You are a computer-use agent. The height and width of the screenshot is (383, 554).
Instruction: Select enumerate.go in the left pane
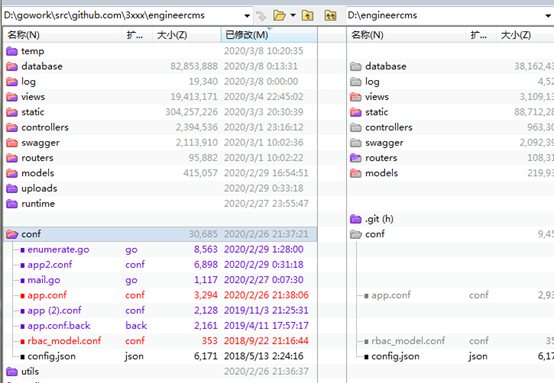58,250
